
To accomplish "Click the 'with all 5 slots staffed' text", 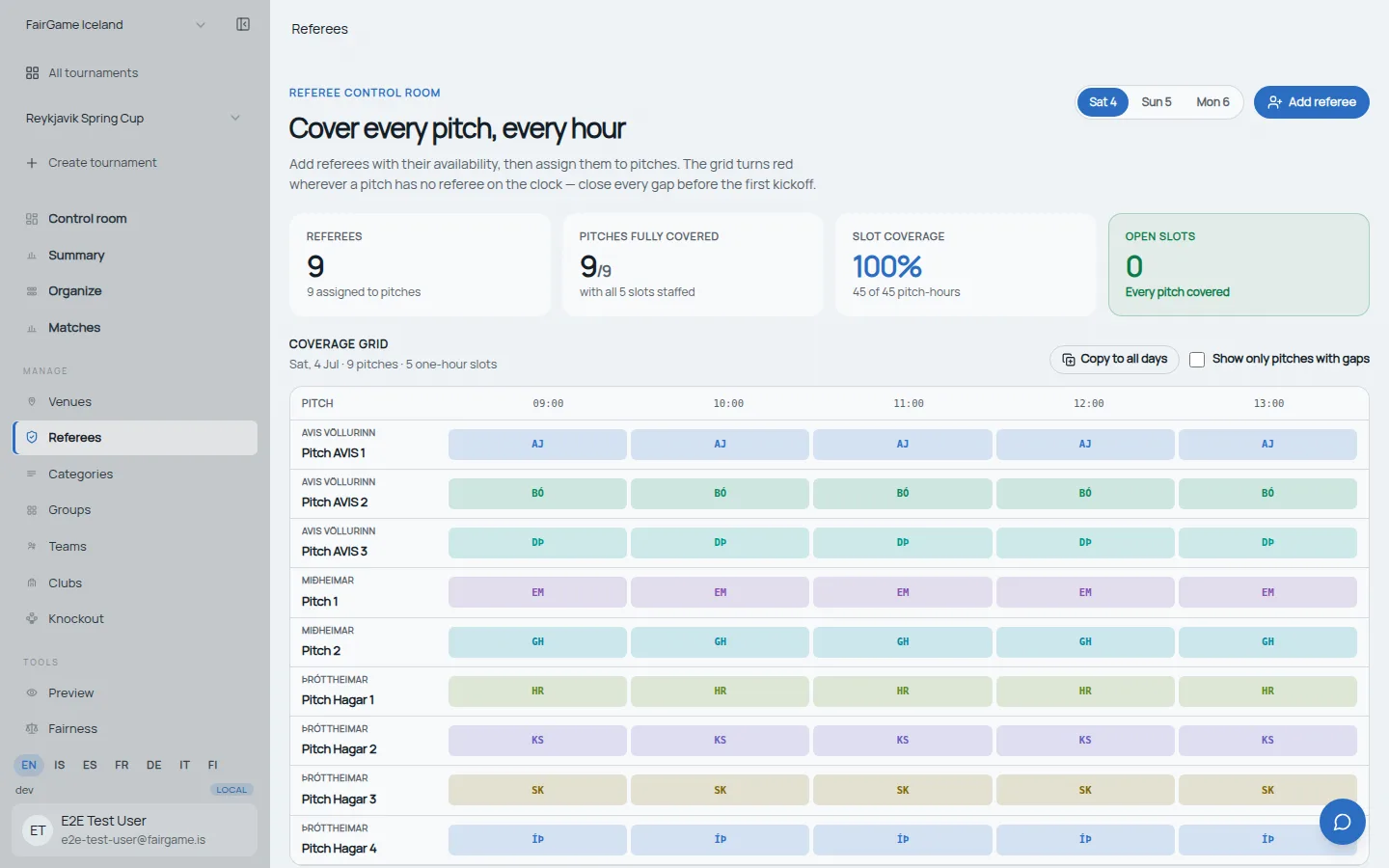I will point(637,292).
